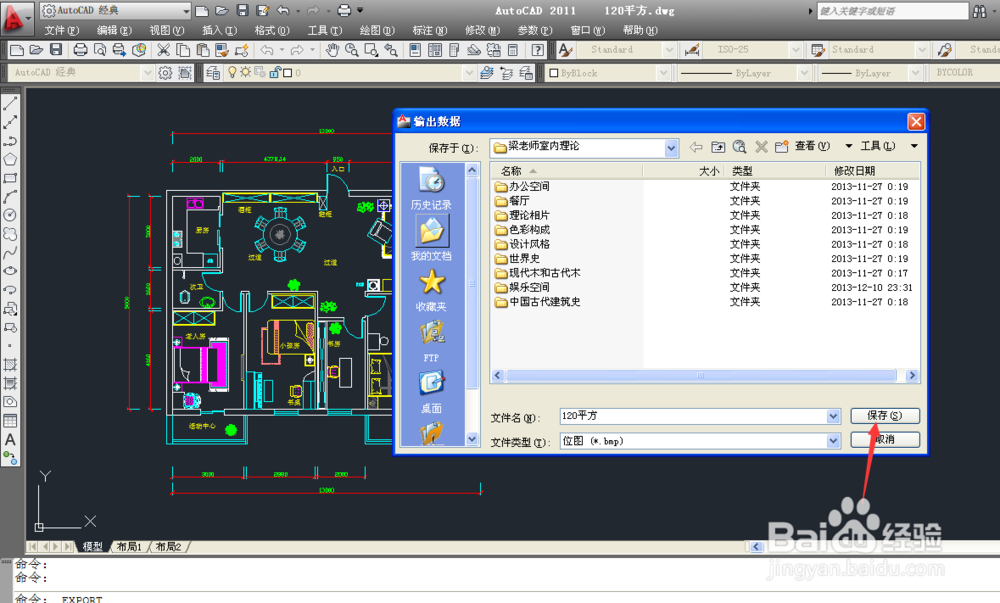Open the Edit menu
1000x603 pixels.
(114, 30)
